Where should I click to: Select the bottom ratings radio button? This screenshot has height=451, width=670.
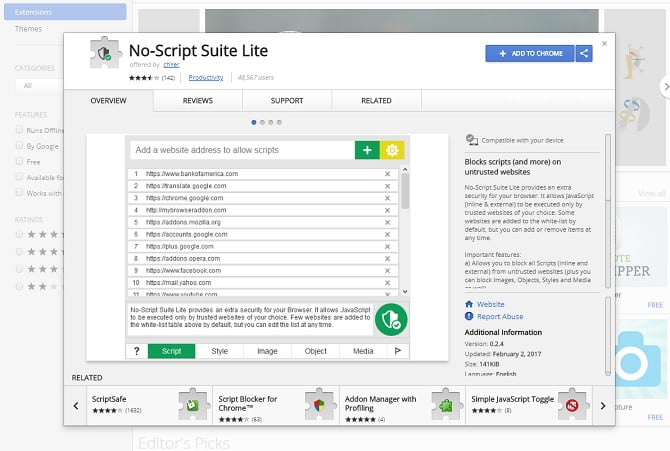[x=19, y=286]
